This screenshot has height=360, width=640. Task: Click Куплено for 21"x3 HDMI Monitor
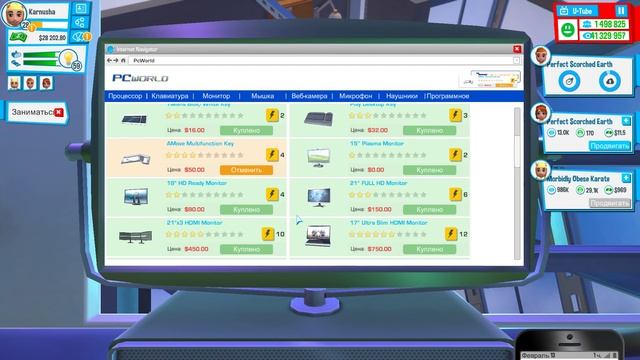tap(246, 249)
